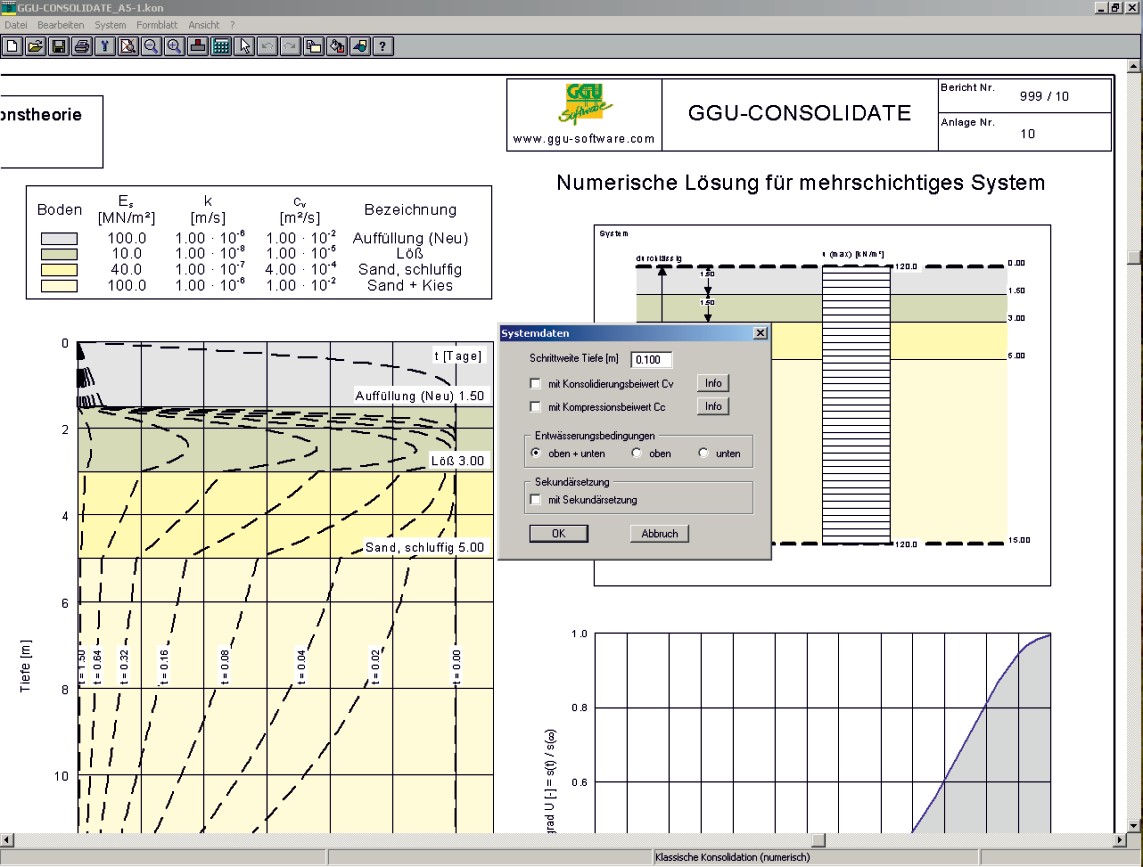
Task: Enable 'mit Kompressionsbeiwert Cc' checkbox
Action: [x=535, y=407]
